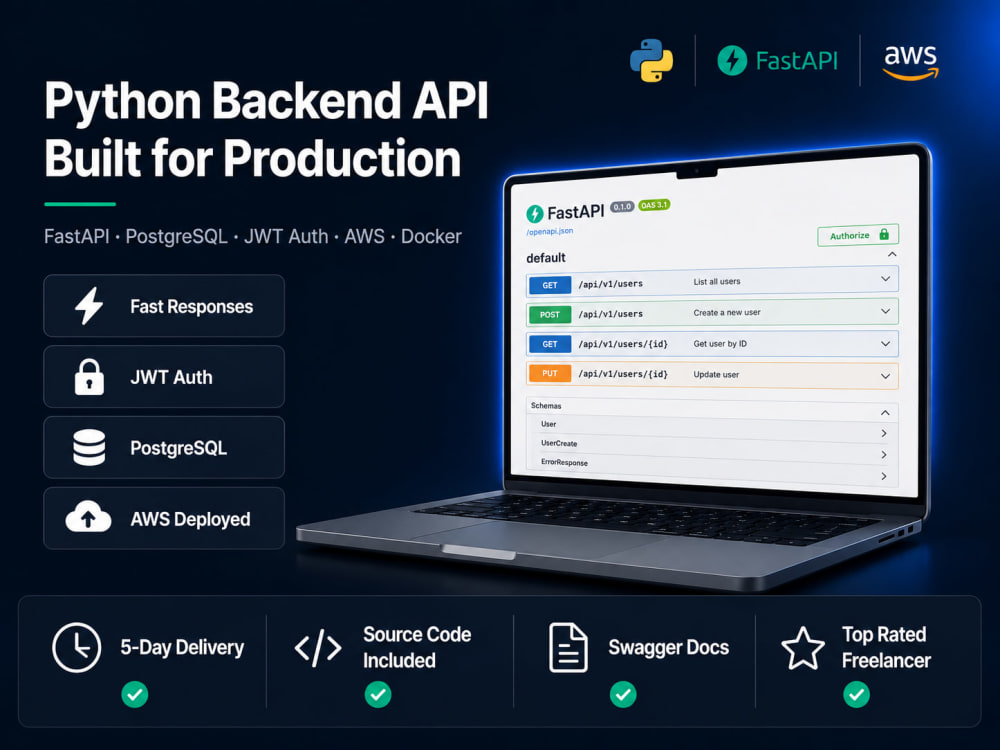
Task: Click the GET badge for List all users
Action: [550, 285]
